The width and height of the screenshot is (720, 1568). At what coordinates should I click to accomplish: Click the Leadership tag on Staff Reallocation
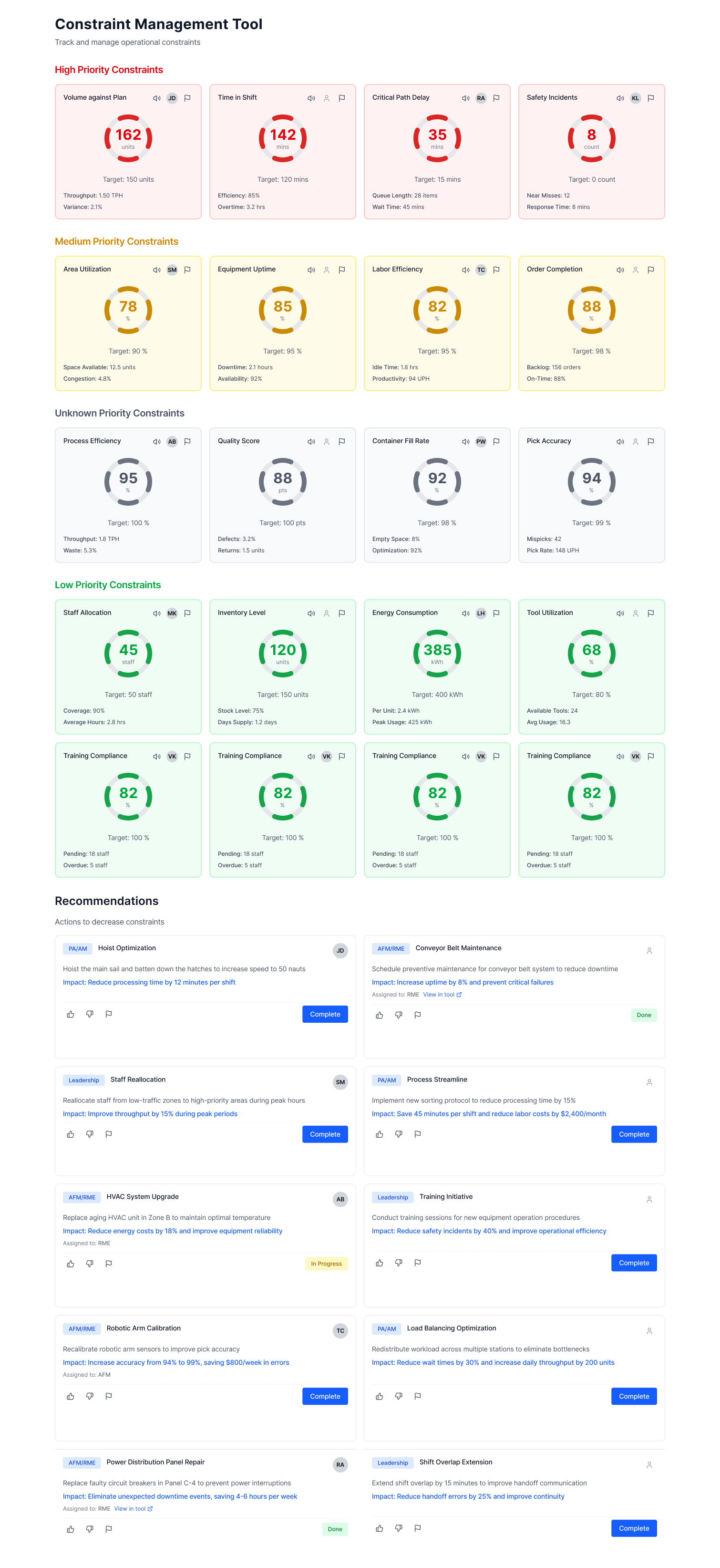(x=83, y=1080)
